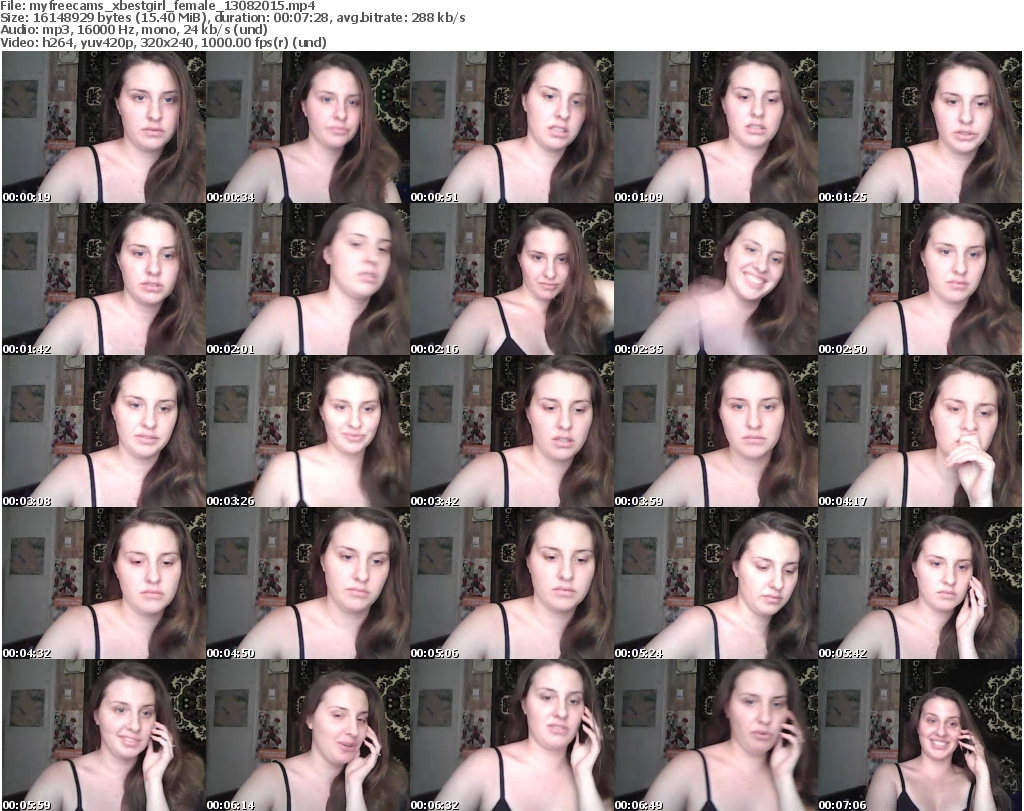Viewport: 1024px width, 811px height.
Task: Open the smiling frame stamped 00:02:35
Action: click(x=716, y=279)
